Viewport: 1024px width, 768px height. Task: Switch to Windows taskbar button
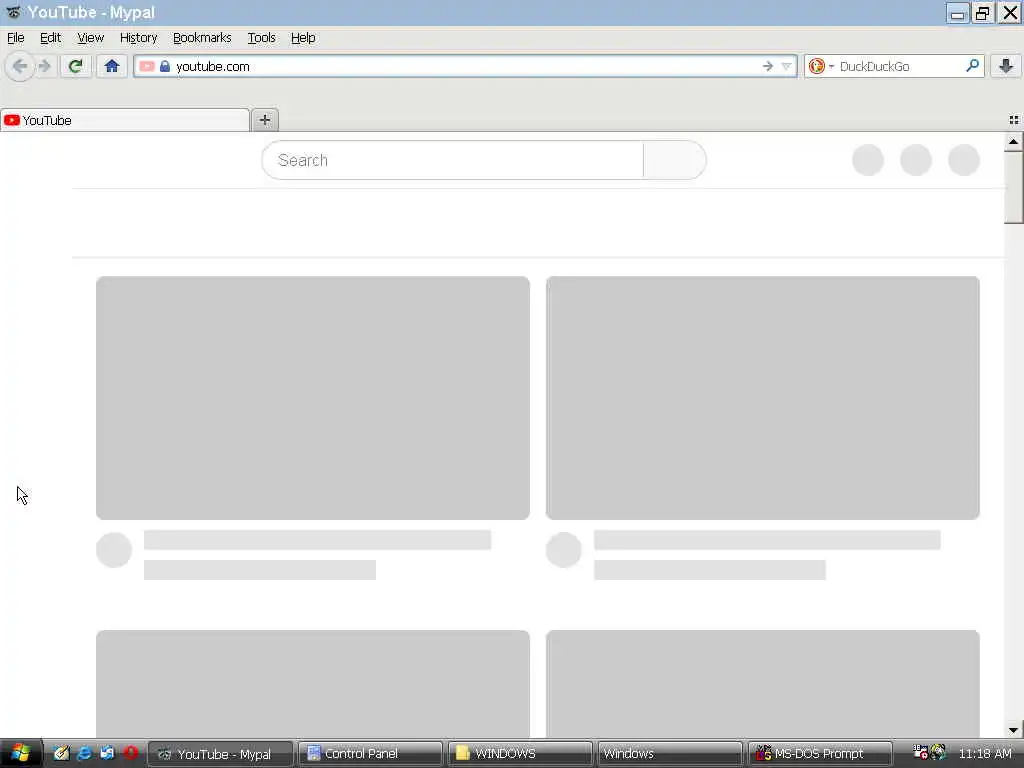click(x=670, y=754)
